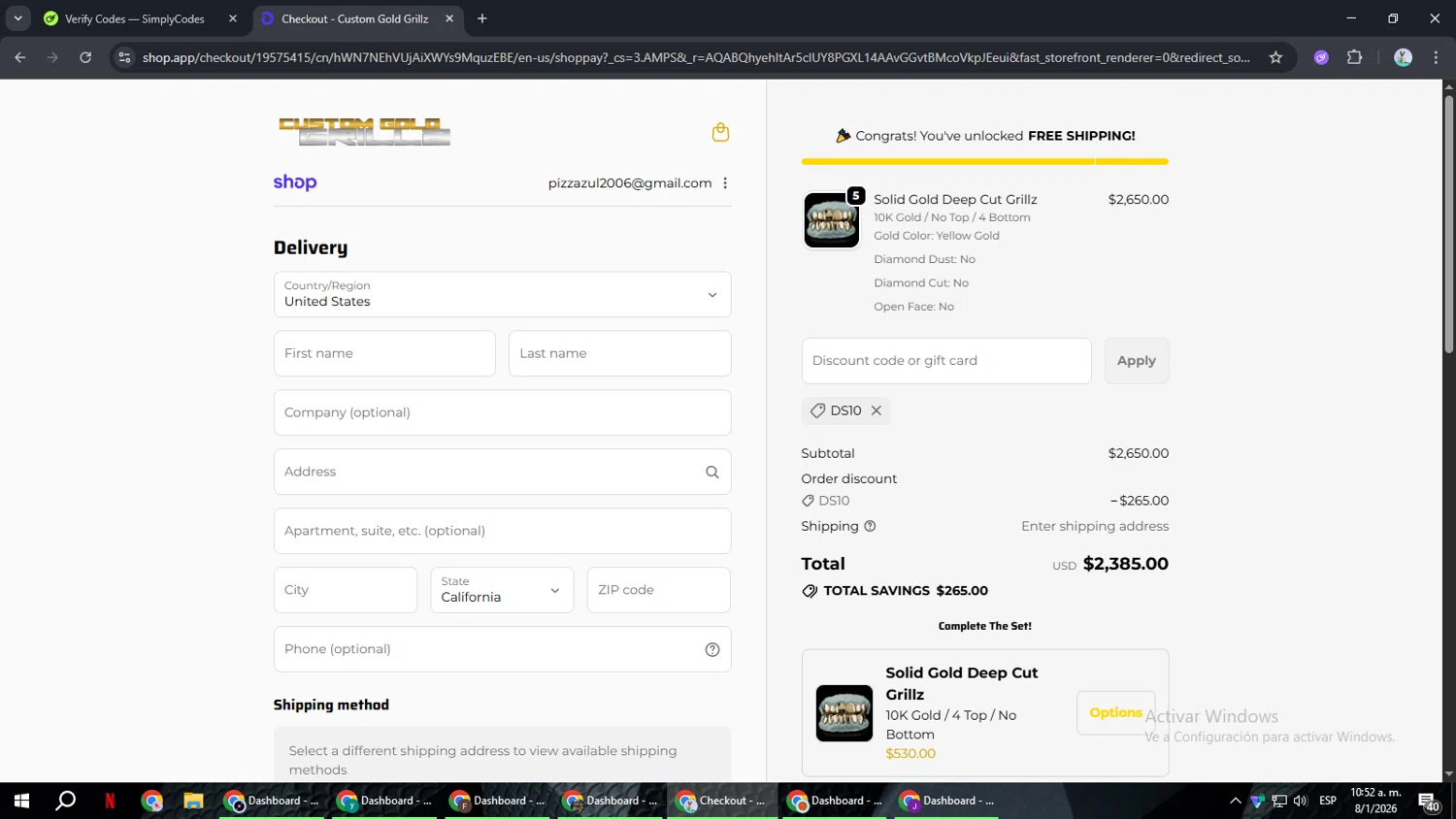1456x819 pixels.
Task: Open File Explorer from the taskbar
Action: (x=193, y=802)
